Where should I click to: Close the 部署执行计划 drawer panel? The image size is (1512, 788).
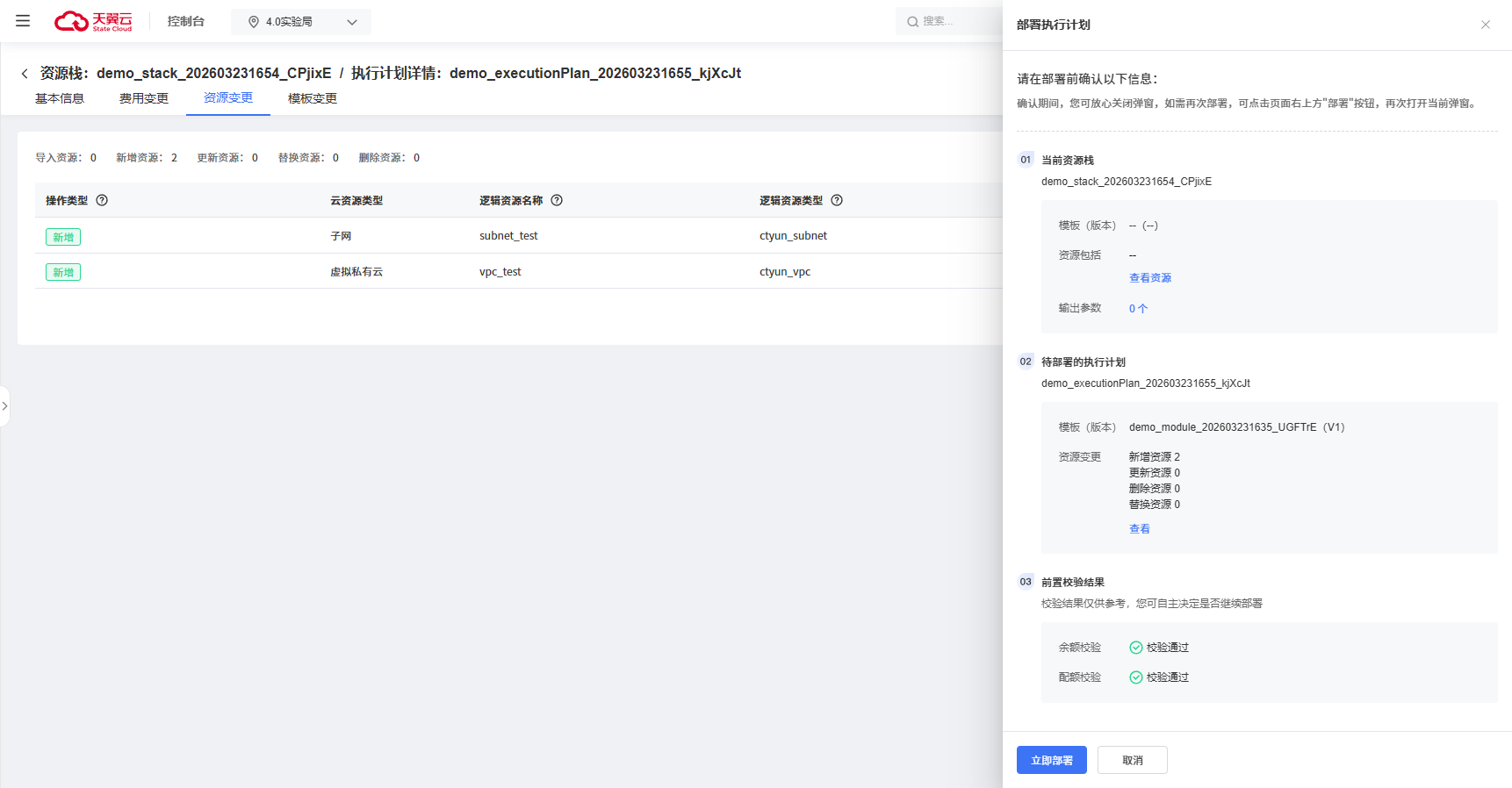tap(1486, 25)
